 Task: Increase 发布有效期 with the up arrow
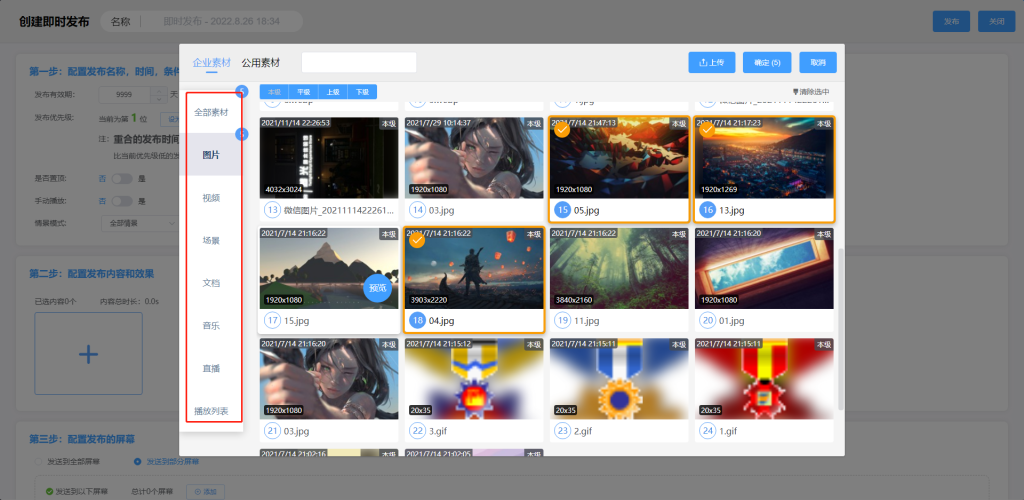159,90
